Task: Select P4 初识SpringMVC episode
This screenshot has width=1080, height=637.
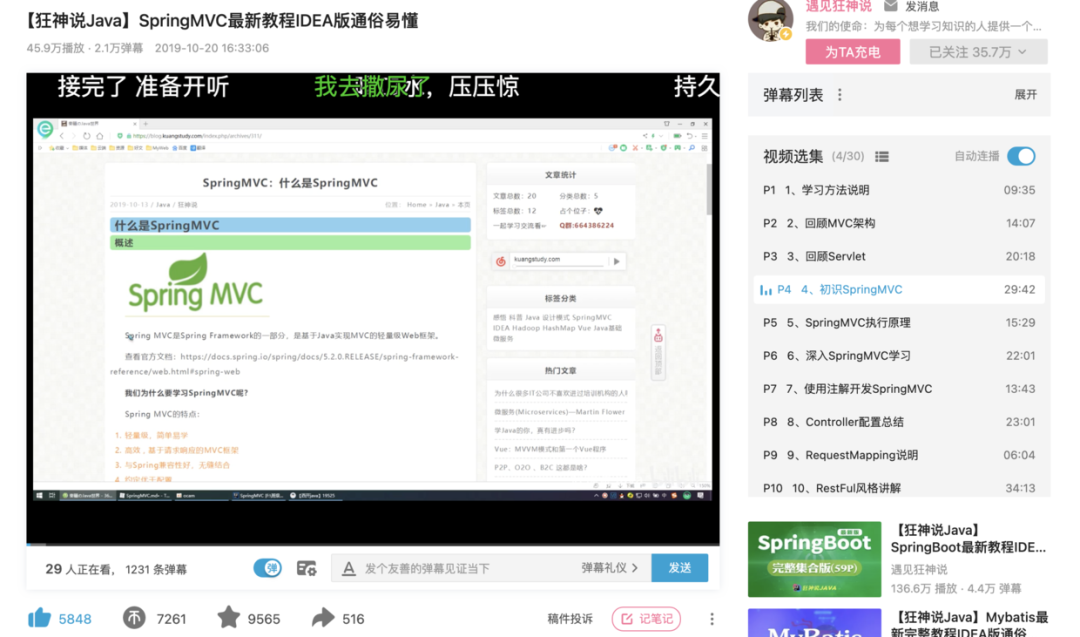Action: pyautogui.click(x=899, y=289)
